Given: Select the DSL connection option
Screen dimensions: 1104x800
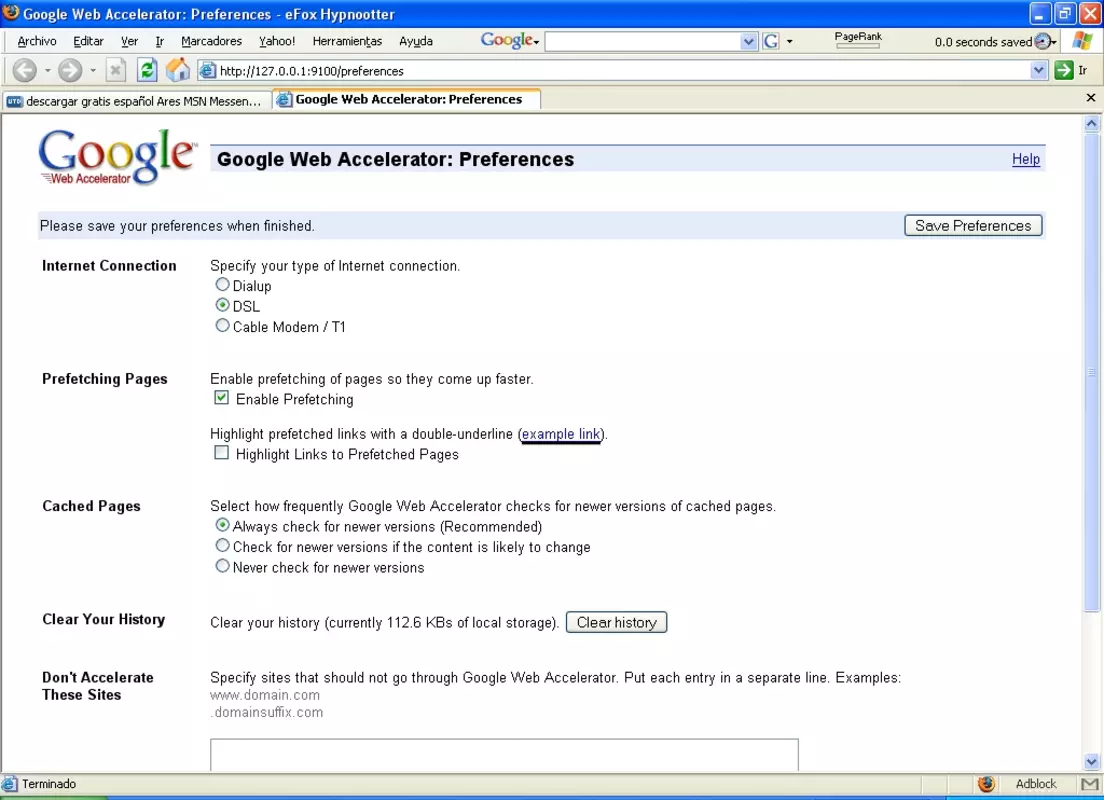Looking at the screenshot, I should click(222, 305).
